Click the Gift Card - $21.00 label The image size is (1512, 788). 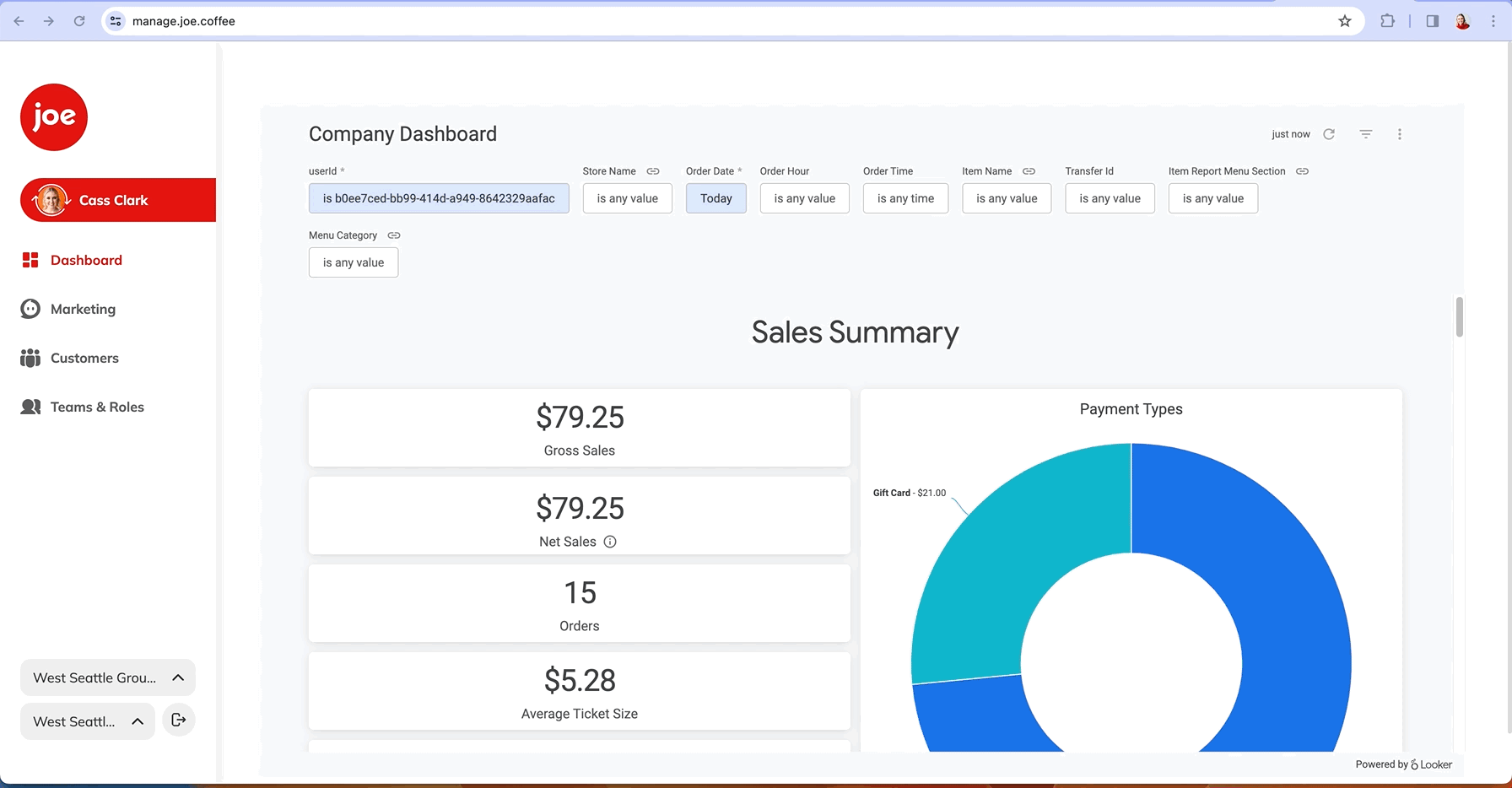tap(910, 493)
